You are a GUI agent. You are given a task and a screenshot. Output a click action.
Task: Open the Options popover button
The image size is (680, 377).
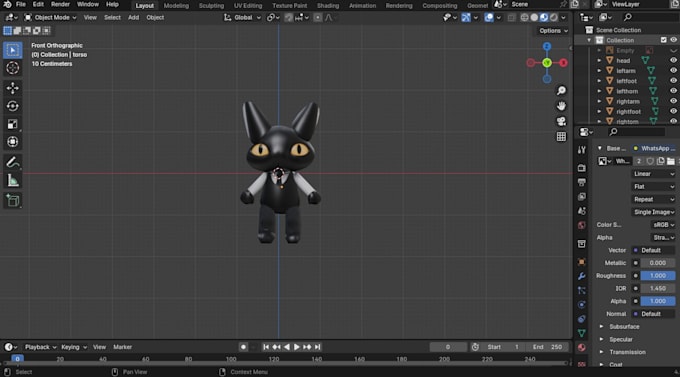point(553,31)
